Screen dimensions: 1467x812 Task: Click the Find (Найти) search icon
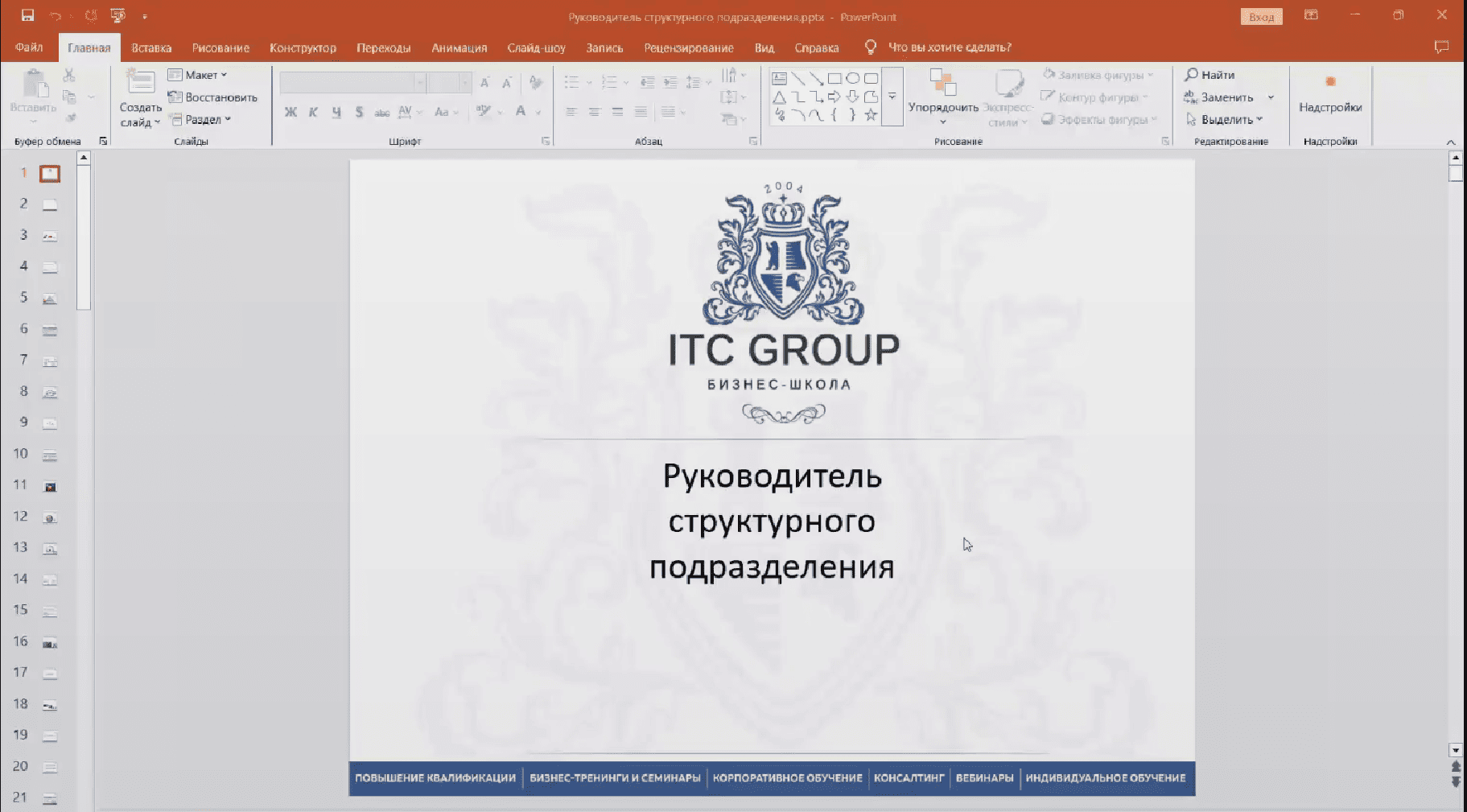(1192, 75)
